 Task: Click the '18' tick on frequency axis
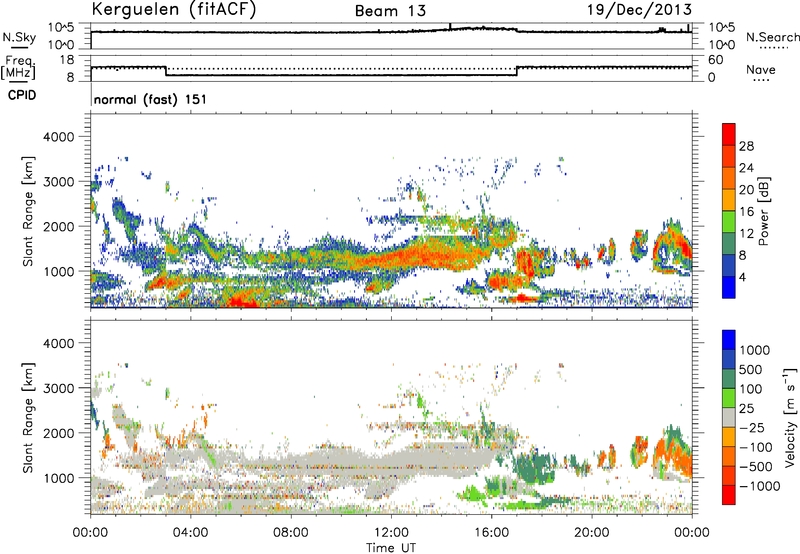pos(67,60)
